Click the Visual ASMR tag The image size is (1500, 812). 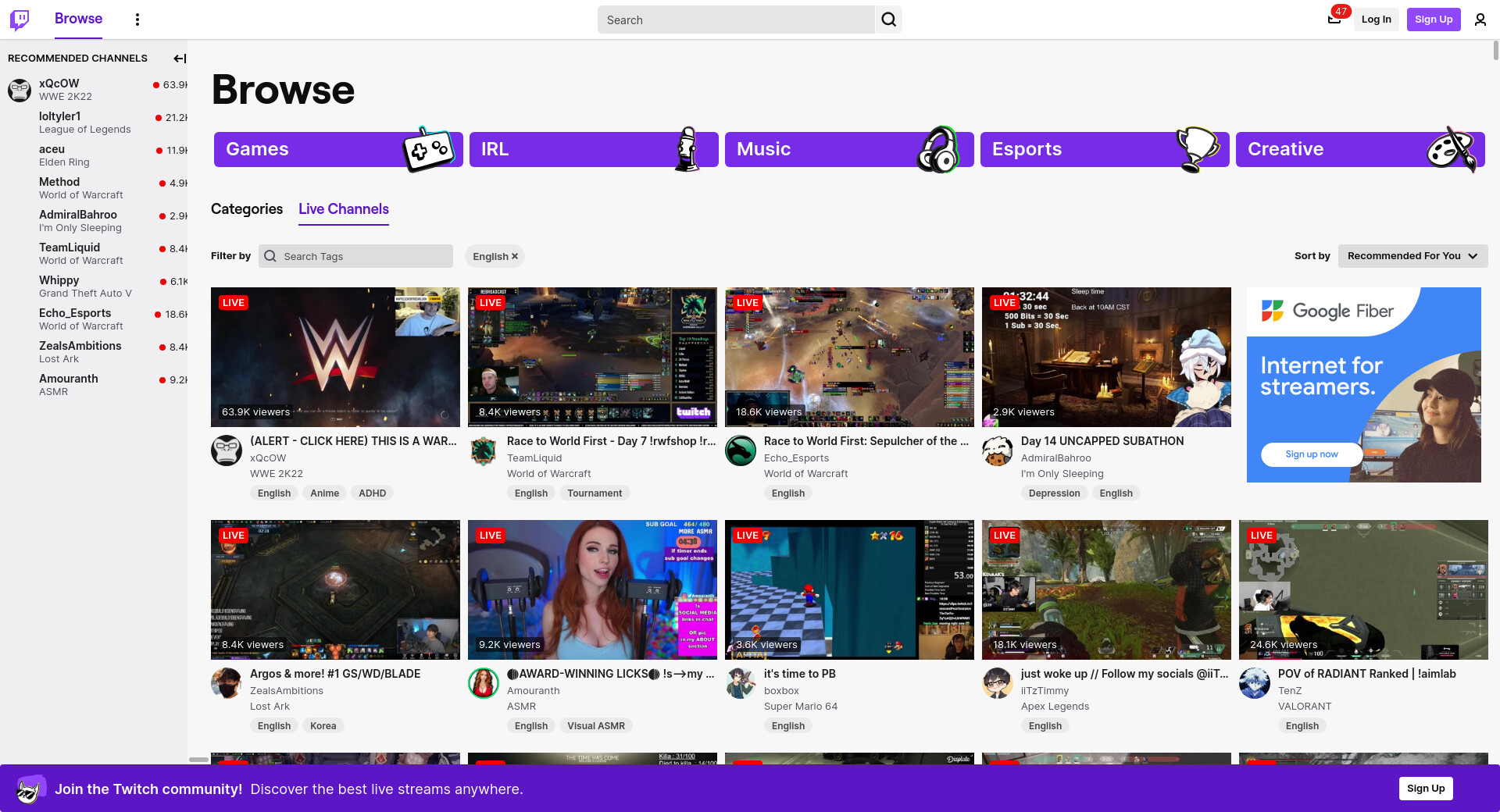pos(596,726)
